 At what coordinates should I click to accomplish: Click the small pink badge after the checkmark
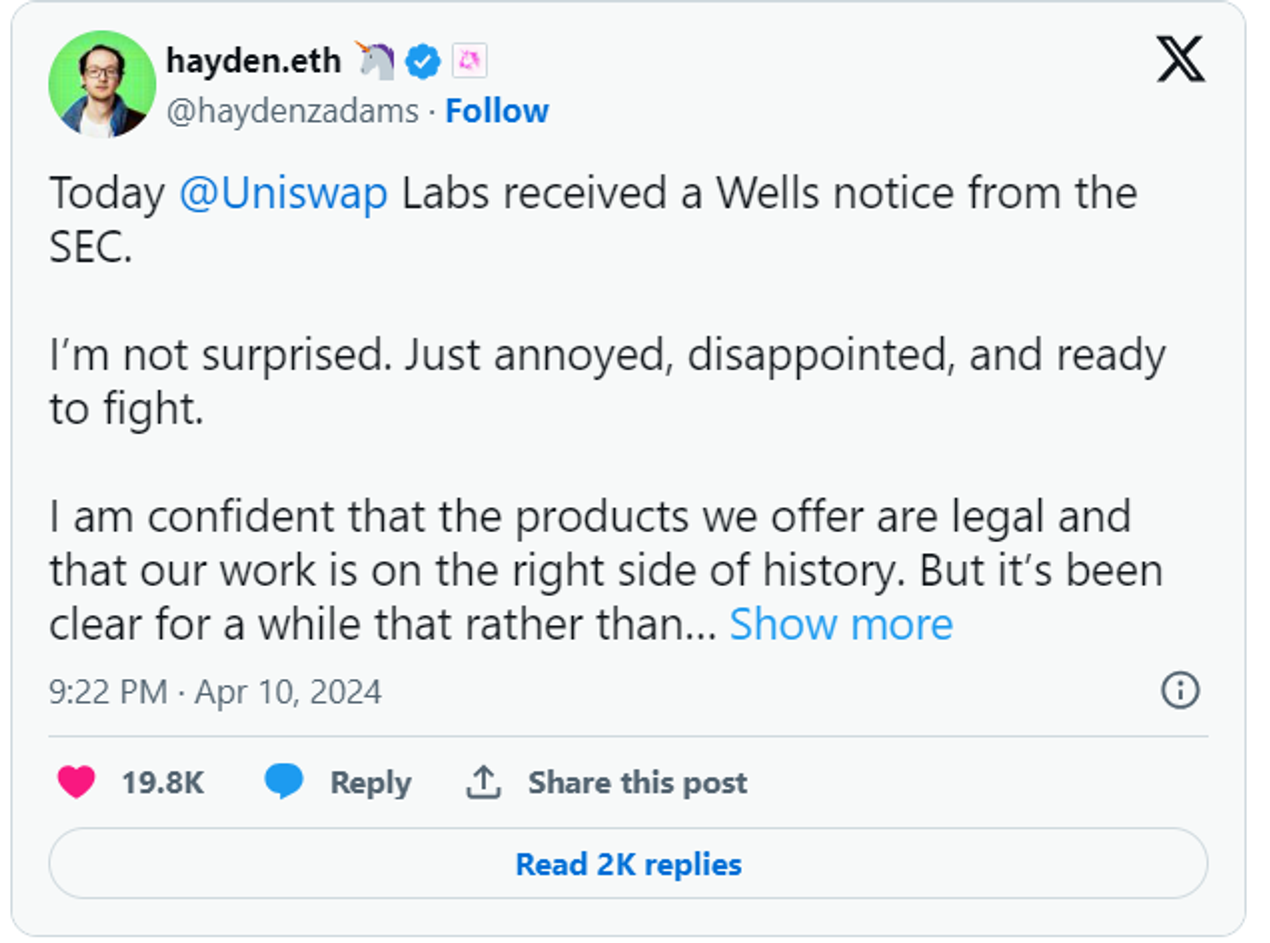[471, 60]
